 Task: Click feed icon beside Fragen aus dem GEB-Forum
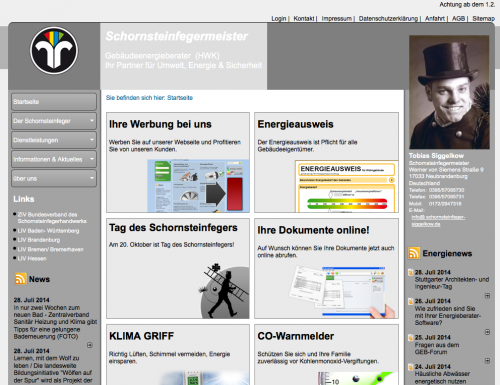[x=411, y=338]
